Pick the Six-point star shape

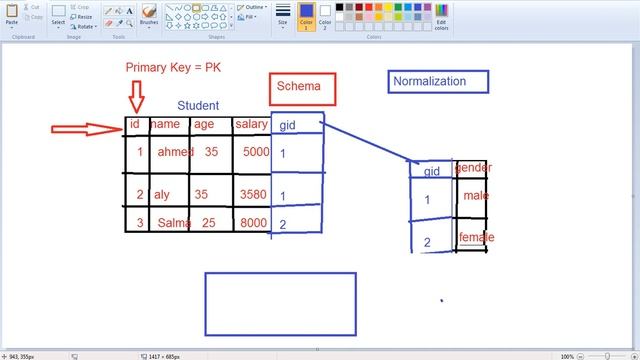click(196, 26)
